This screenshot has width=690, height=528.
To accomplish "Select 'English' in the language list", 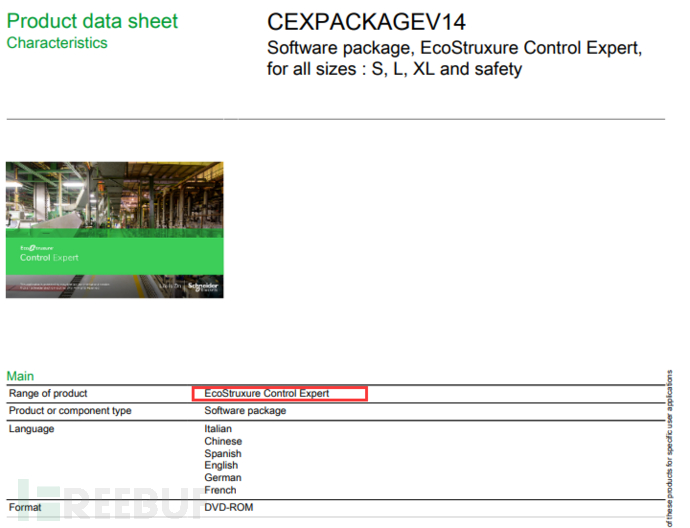I will tap(221, 466).
